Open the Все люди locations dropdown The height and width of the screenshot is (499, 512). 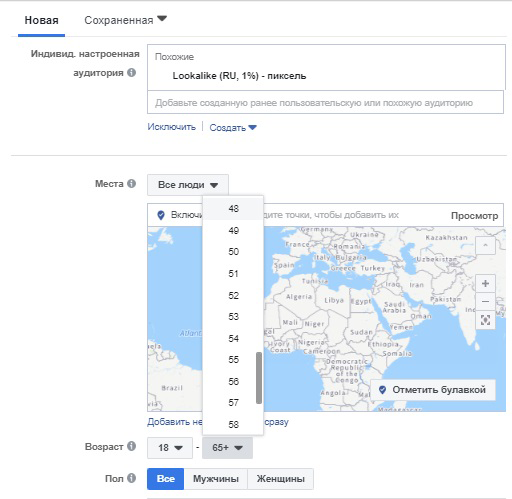(188, 185)
